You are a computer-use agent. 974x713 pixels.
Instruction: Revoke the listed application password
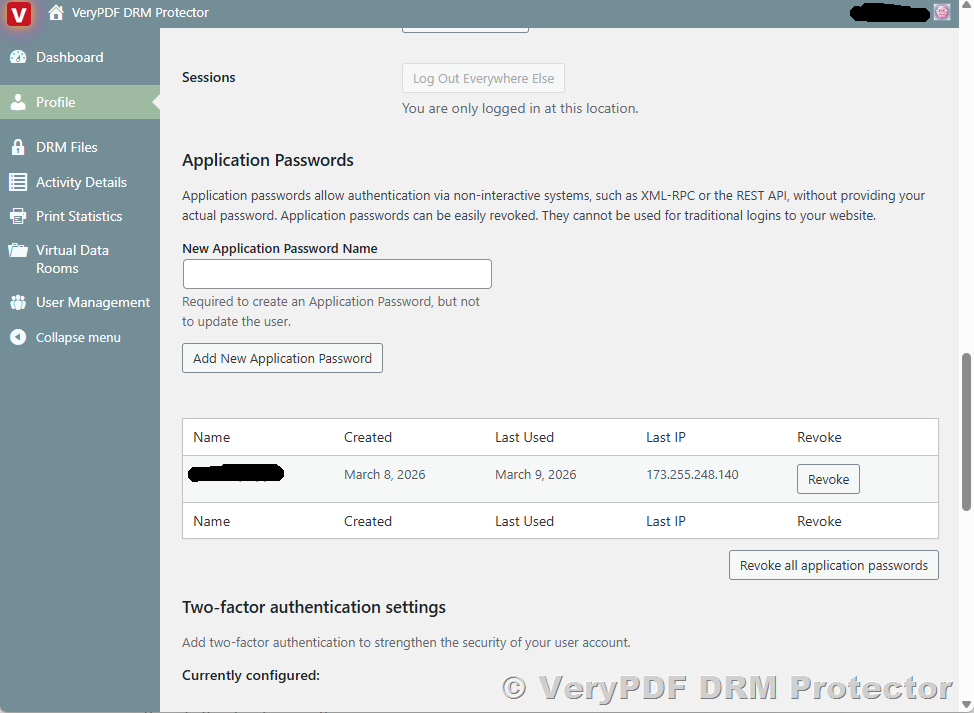tap(828, 479)
